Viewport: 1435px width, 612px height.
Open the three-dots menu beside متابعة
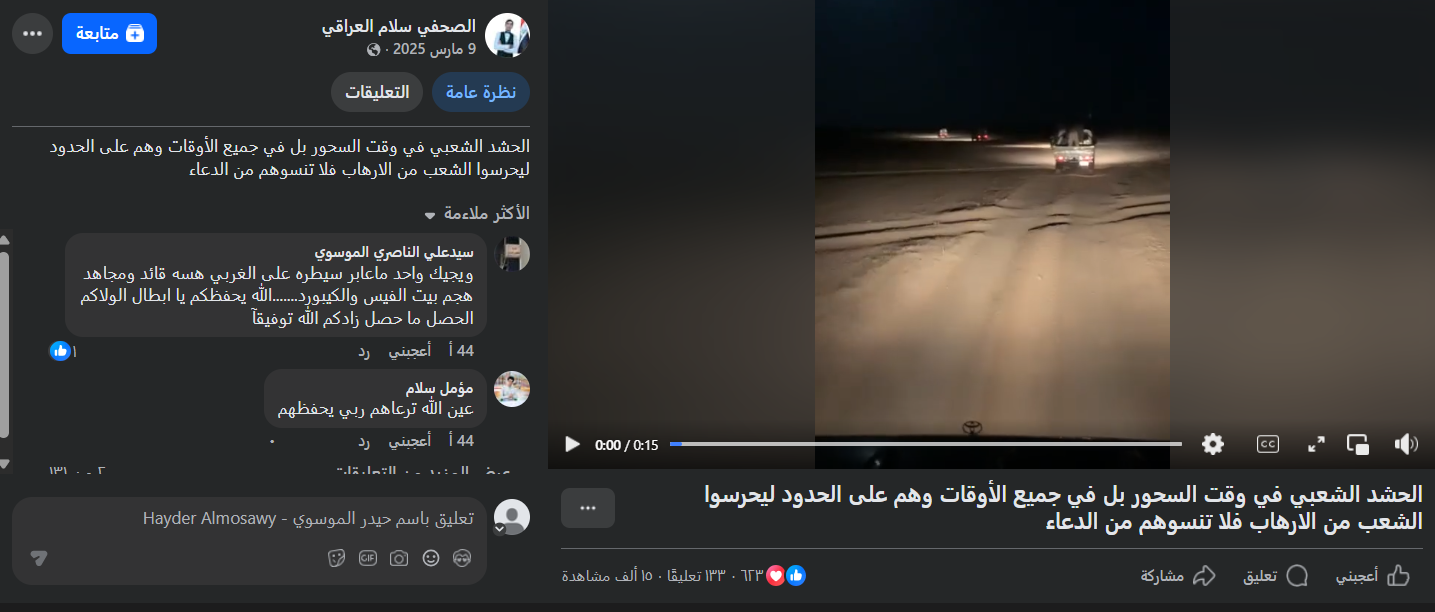coord(32,33)
